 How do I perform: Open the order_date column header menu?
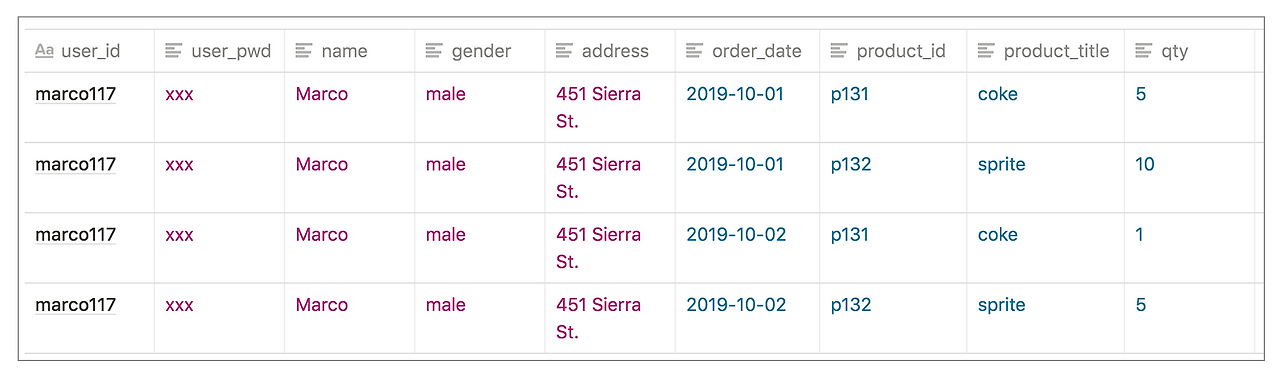pos(747,51)
